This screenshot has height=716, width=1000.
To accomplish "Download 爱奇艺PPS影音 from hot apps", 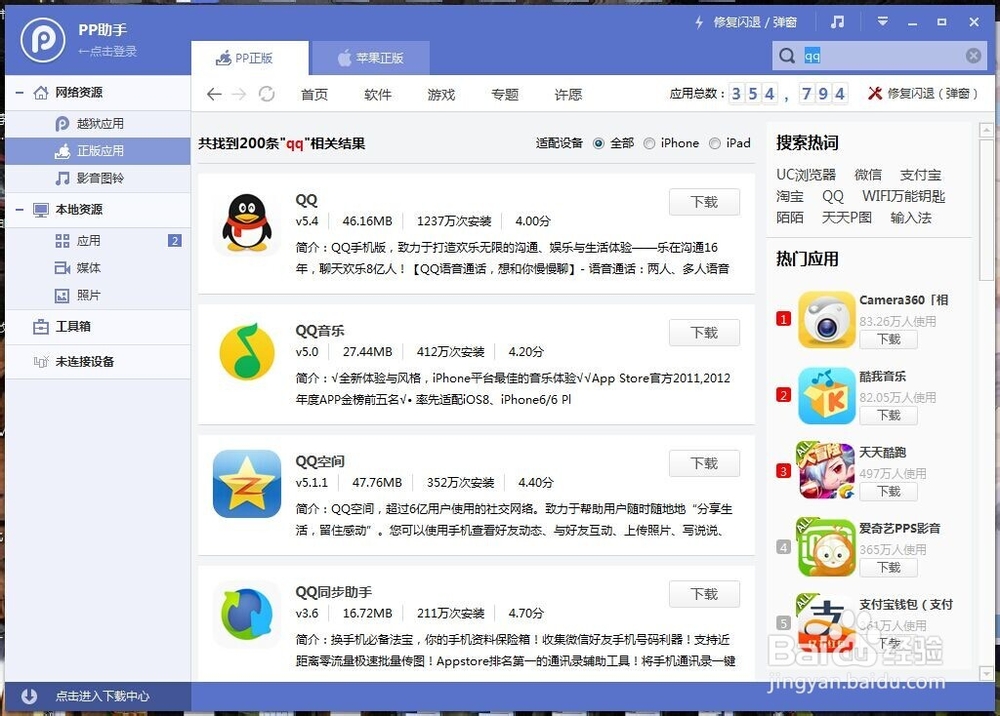I will [x=888, y=567].
